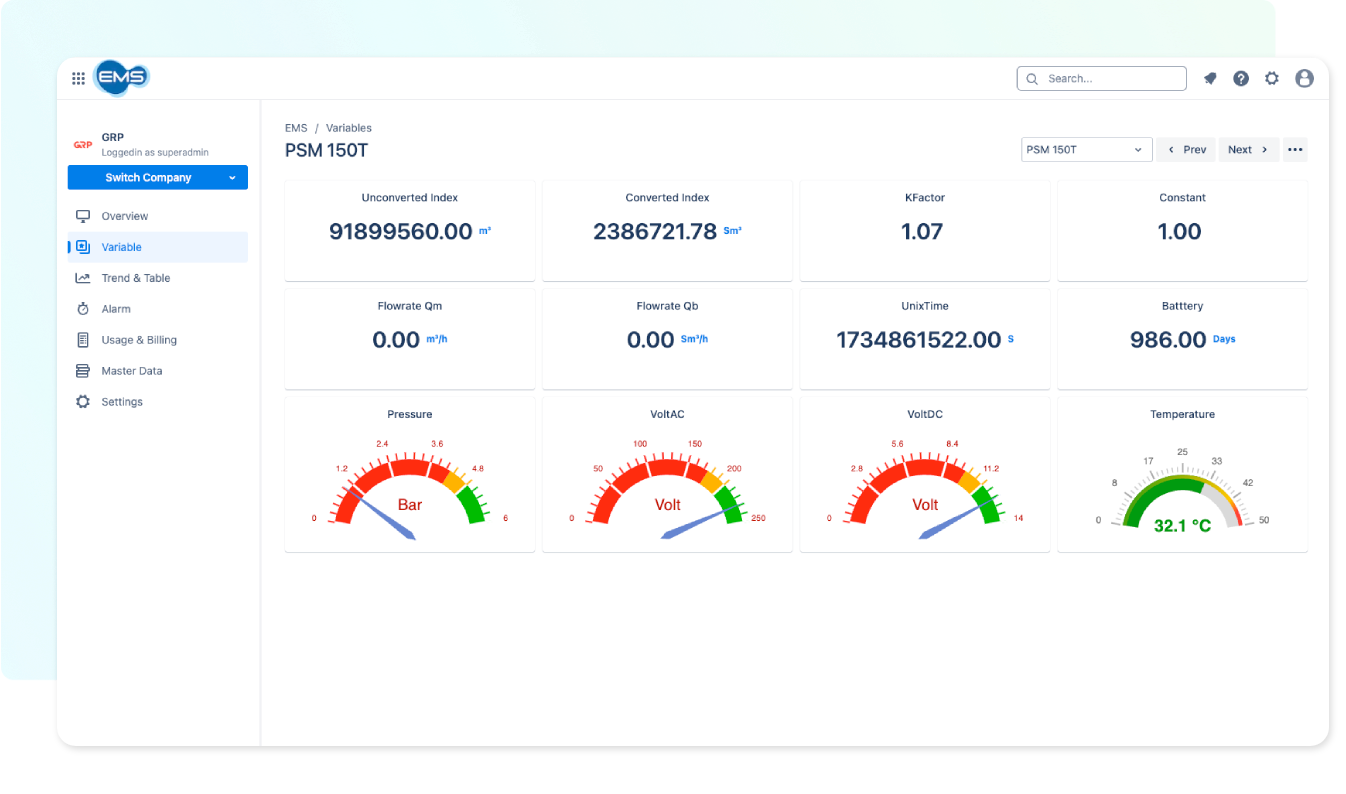The width and height of the screenshot is (1346, 794).
Task: Open the settings gear in top bar
Action: click(x=1272, y=79)
